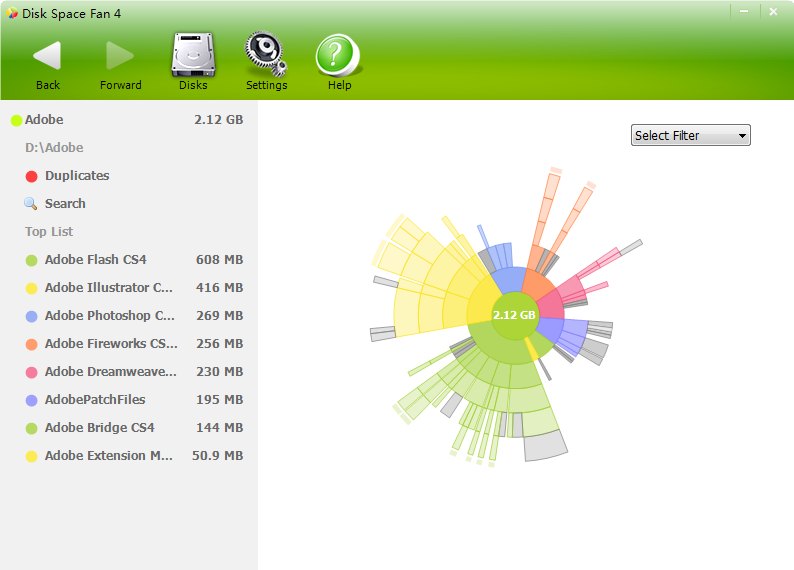This screenshot has width=794, height=570.
Task: Open Adobe Fireworks folder entry
Action: click(110, 344)
